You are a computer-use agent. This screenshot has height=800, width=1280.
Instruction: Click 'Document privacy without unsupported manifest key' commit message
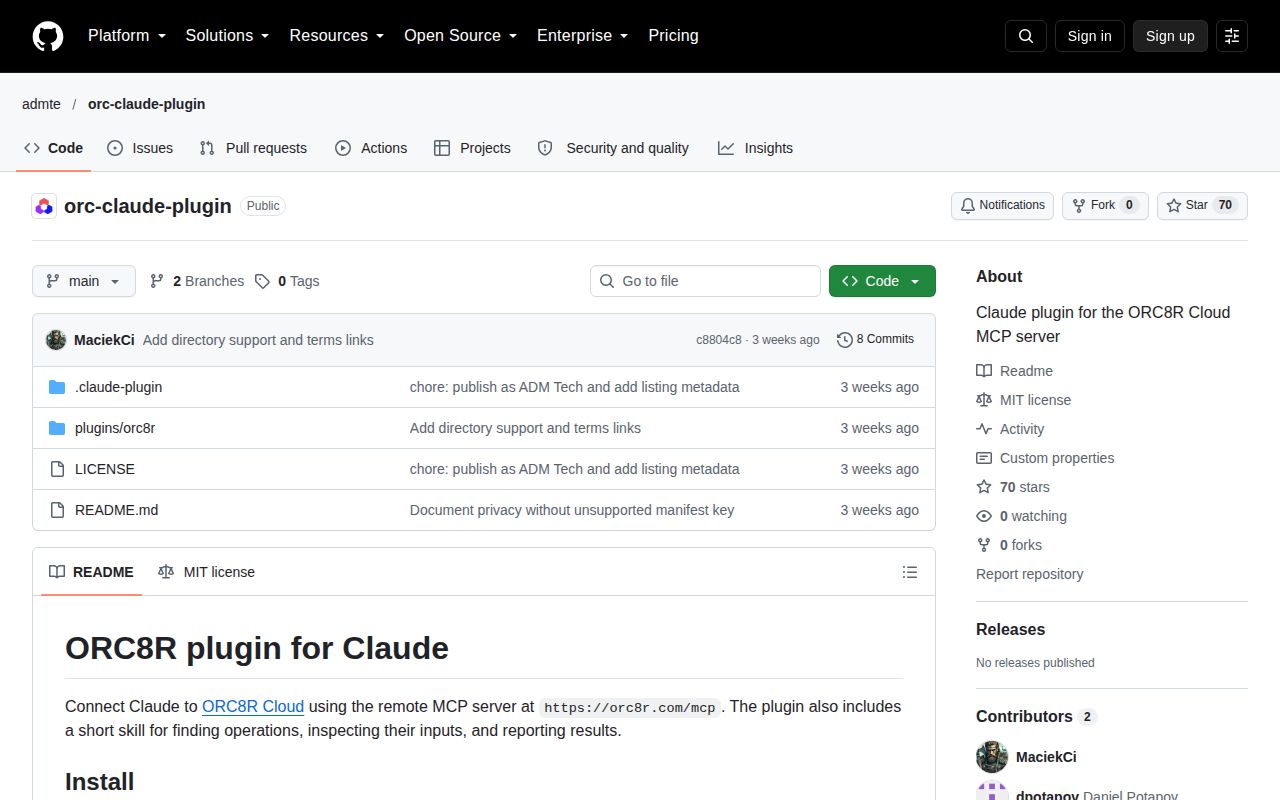coord(572,510)
